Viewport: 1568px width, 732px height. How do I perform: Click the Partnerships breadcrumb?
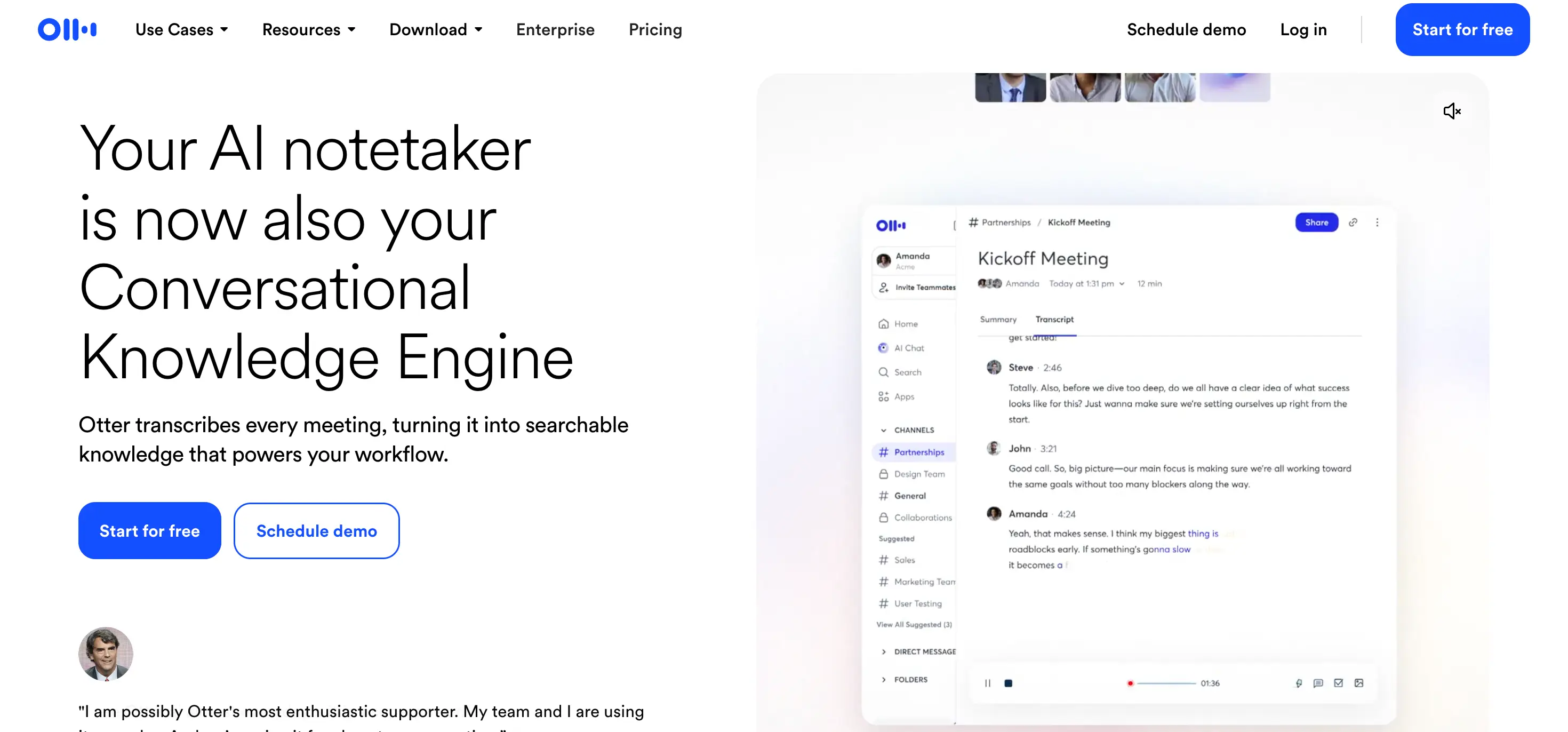(1000, 223)
